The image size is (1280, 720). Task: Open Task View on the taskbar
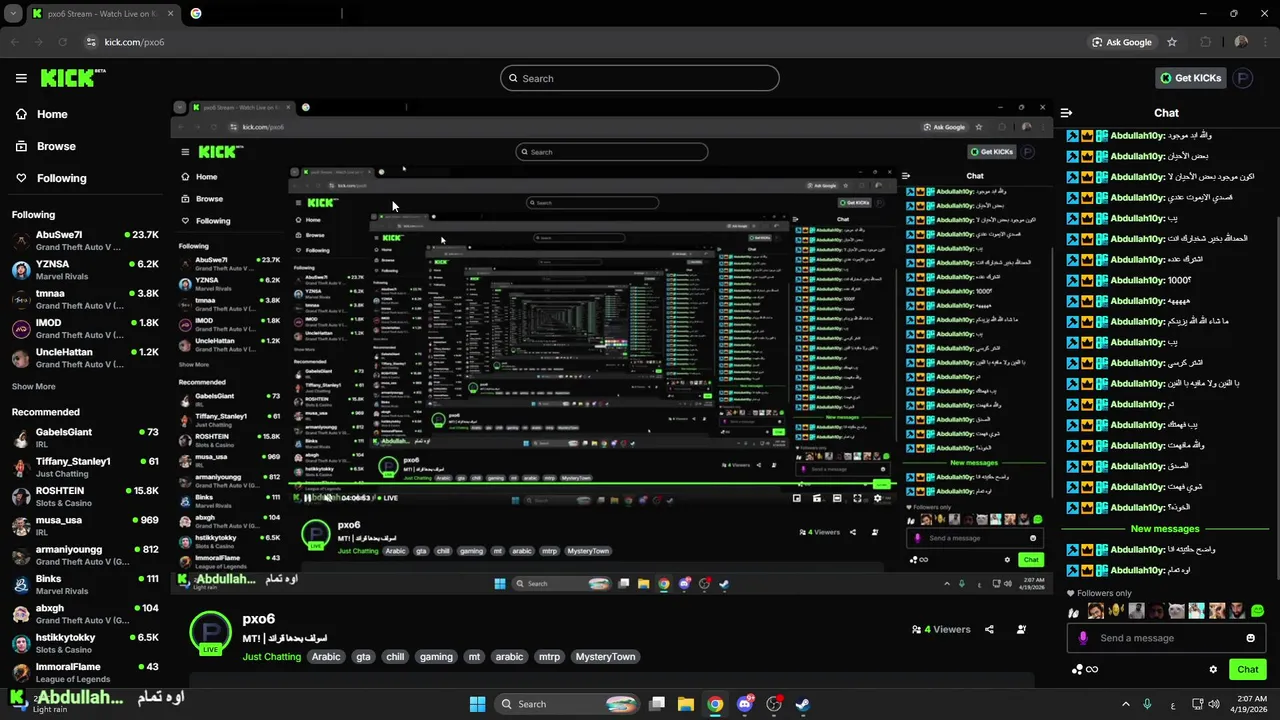(x=657, y=704)
